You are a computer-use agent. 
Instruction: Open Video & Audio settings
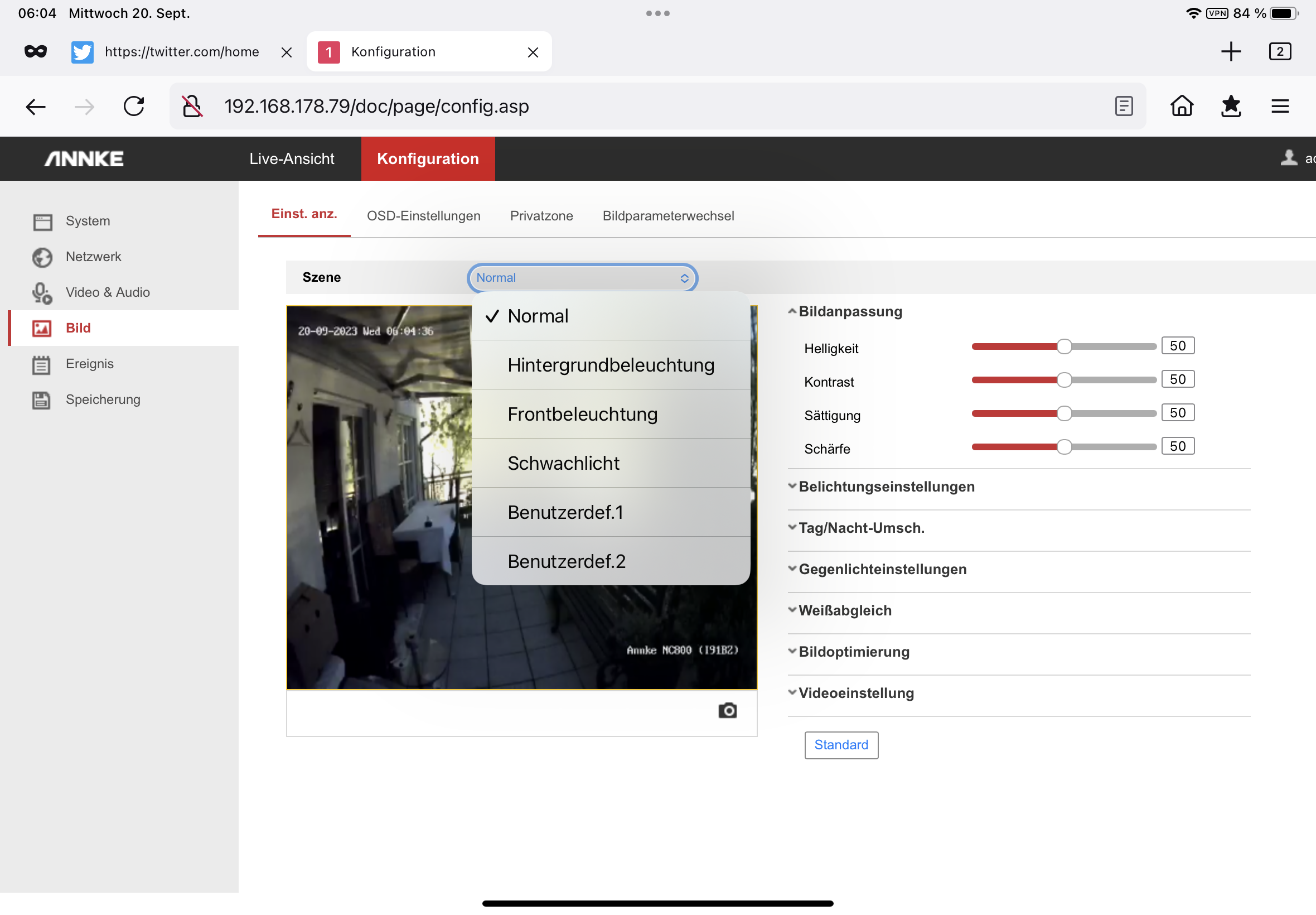click(107, 292)
